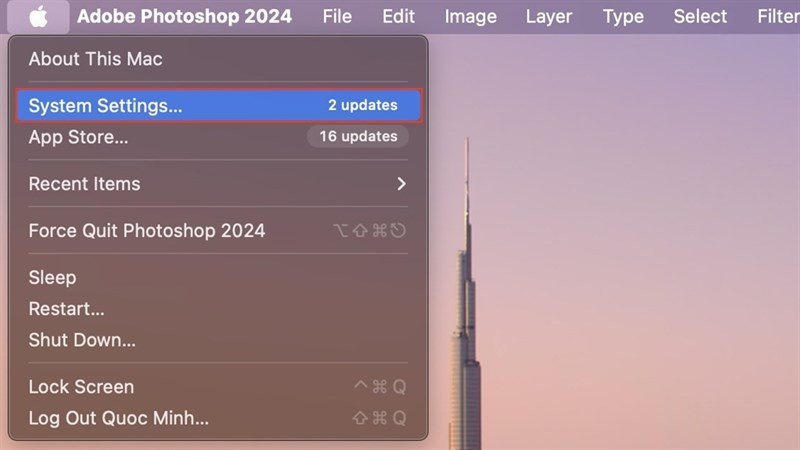Expand the Recent Items submenu
Image resolution: width=800 pixels, height=450 pixels.
218,184
